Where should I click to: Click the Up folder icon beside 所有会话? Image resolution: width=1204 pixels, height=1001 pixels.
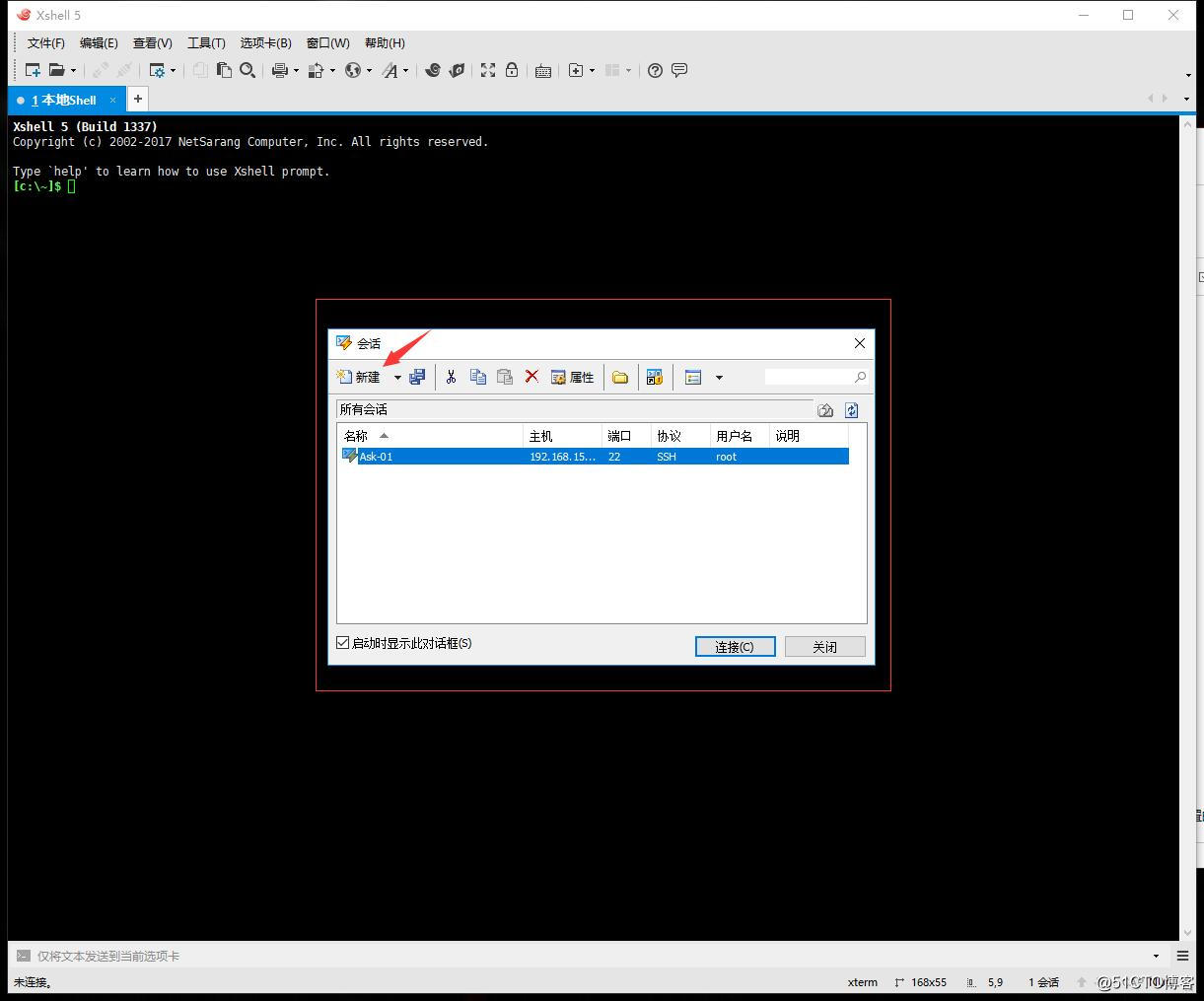(x=825, y=410)
